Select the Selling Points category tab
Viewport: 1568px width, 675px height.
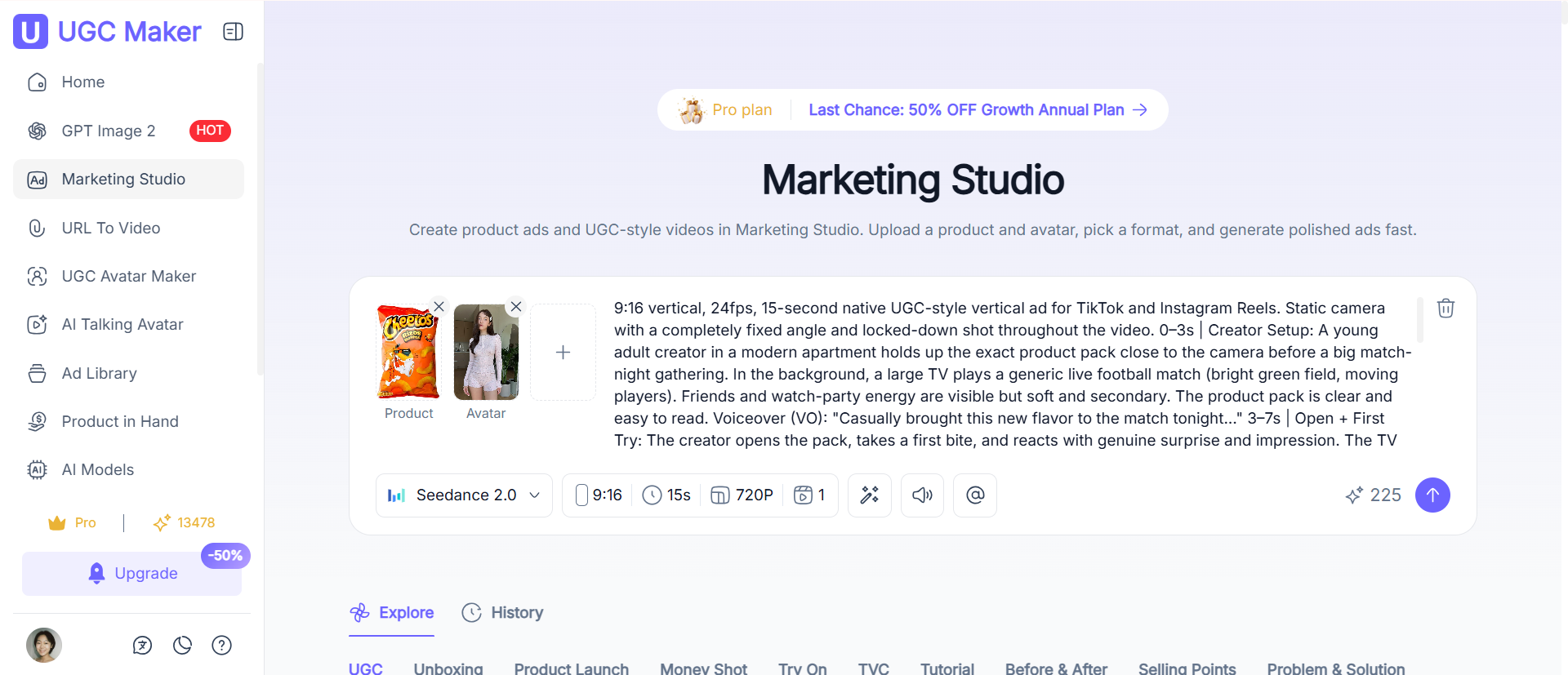tap(1187, 668)
